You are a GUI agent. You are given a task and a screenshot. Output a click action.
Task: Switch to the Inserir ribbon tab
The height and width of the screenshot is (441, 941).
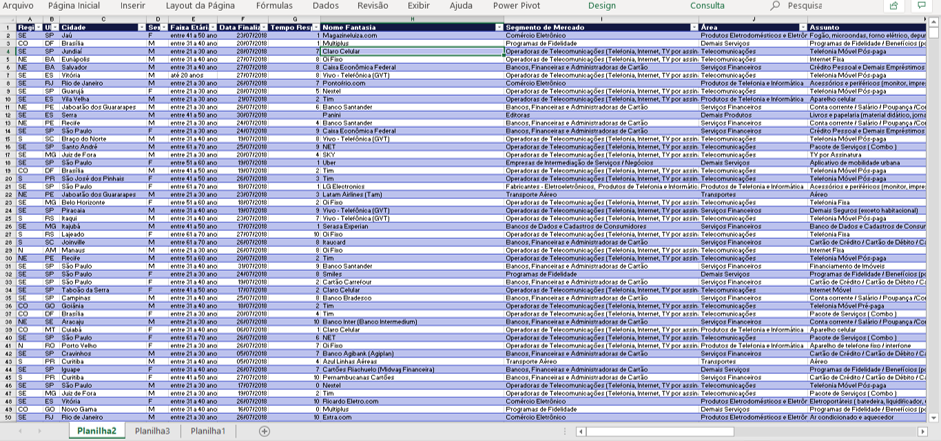(133, 6)
